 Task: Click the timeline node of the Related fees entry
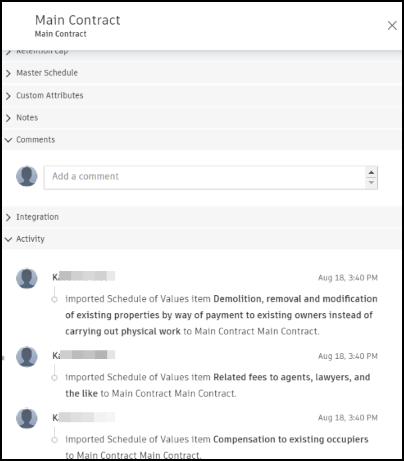click(54, 378)
